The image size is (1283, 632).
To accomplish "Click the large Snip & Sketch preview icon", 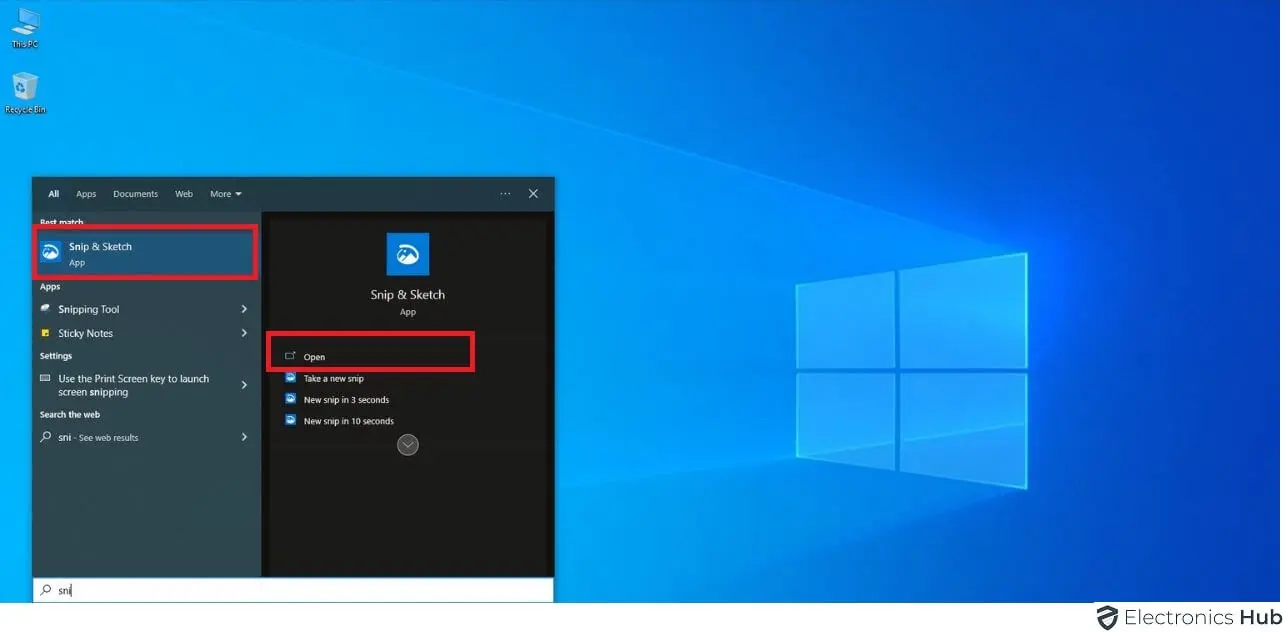I will click(x=408, y=254).
